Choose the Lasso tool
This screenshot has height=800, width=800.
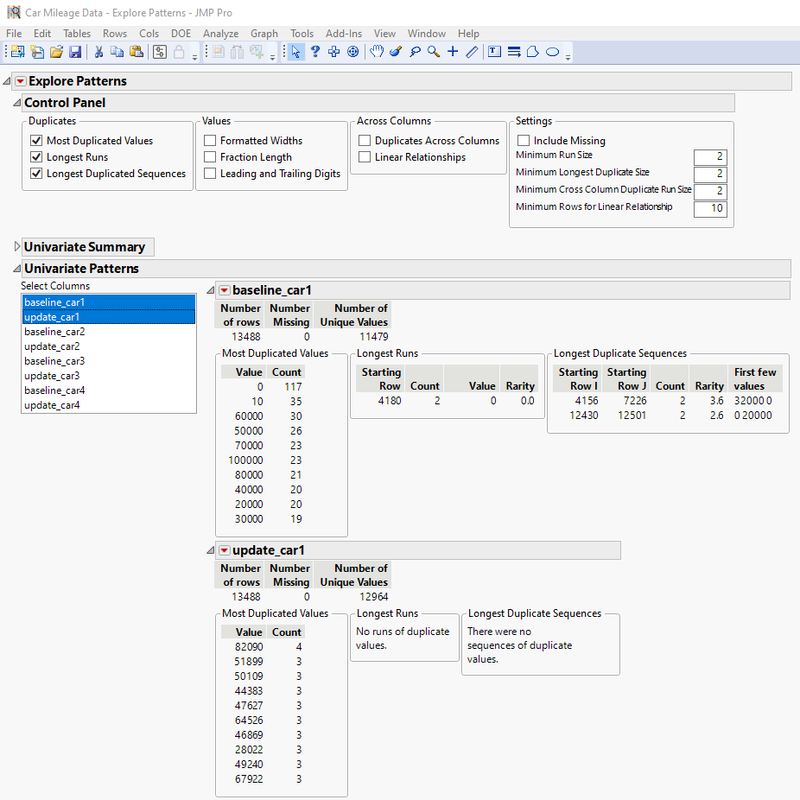coord(414,52)
